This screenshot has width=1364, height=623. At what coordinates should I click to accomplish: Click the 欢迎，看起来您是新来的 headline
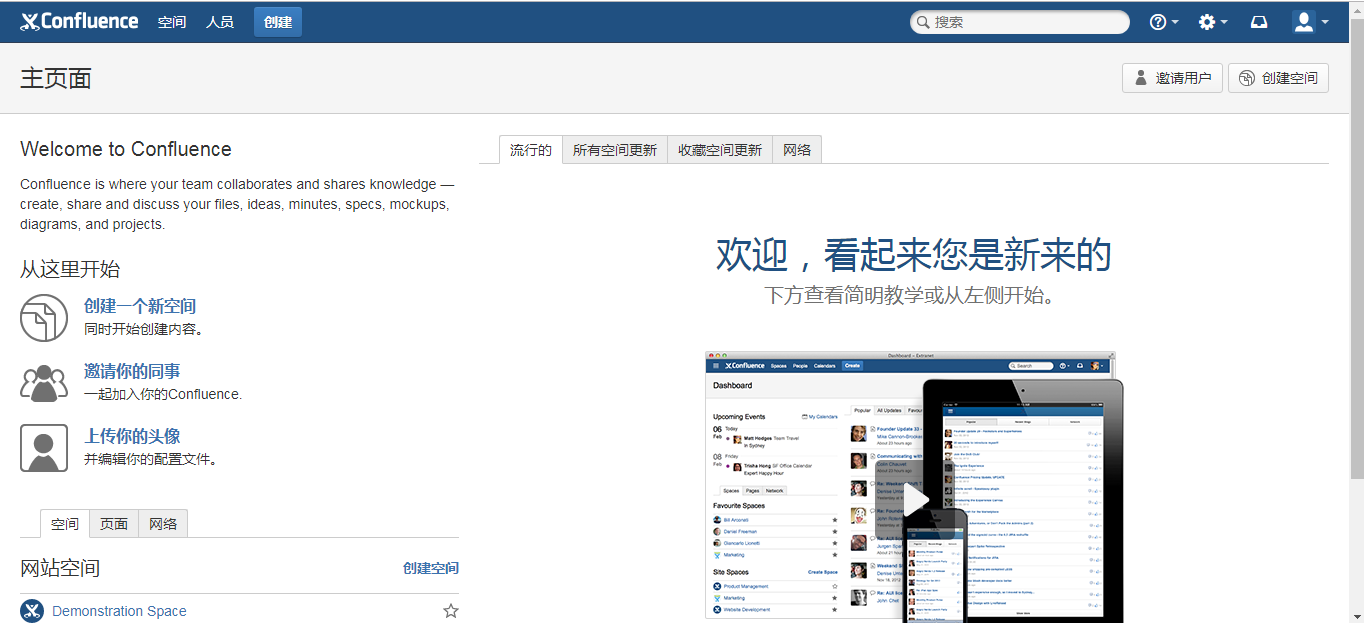pos(914,255)
